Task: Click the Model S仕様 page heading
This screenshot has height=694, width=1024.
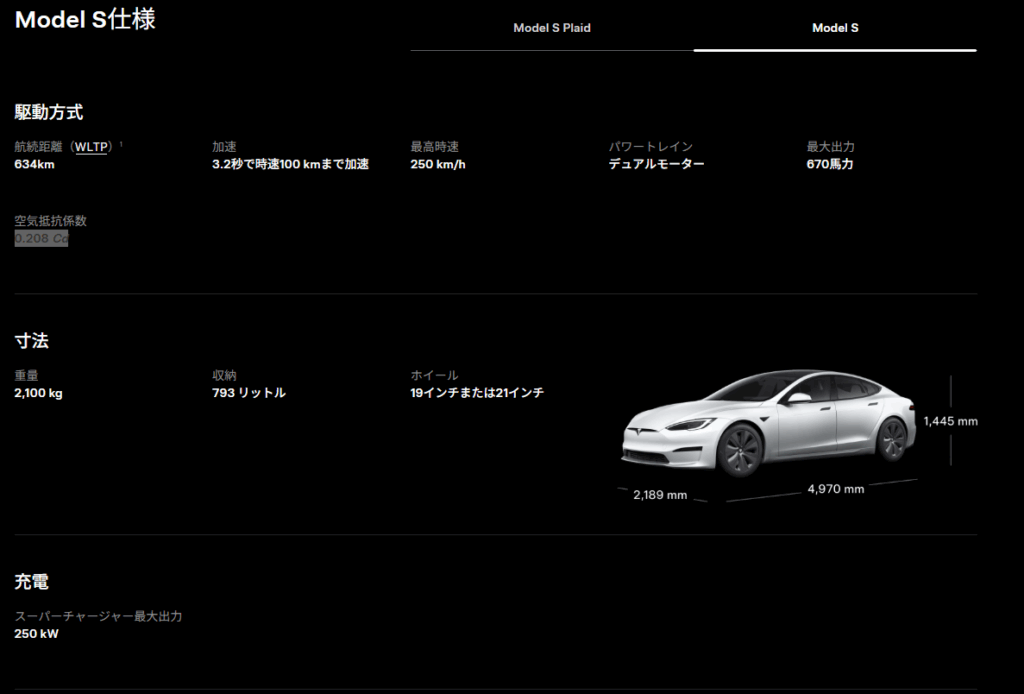Action: coord(85,20)
